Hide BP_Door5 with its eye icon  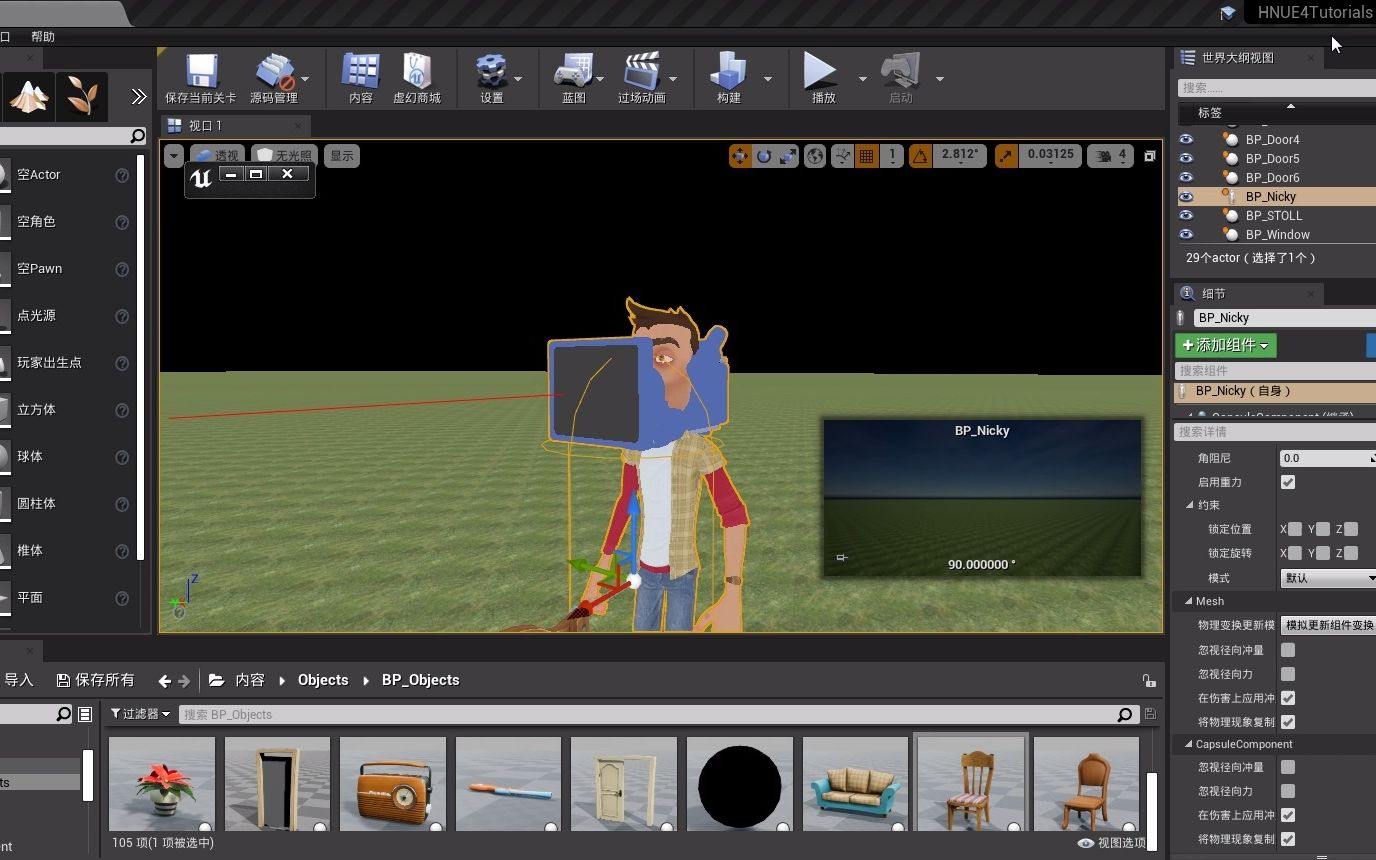point(1186,159)
